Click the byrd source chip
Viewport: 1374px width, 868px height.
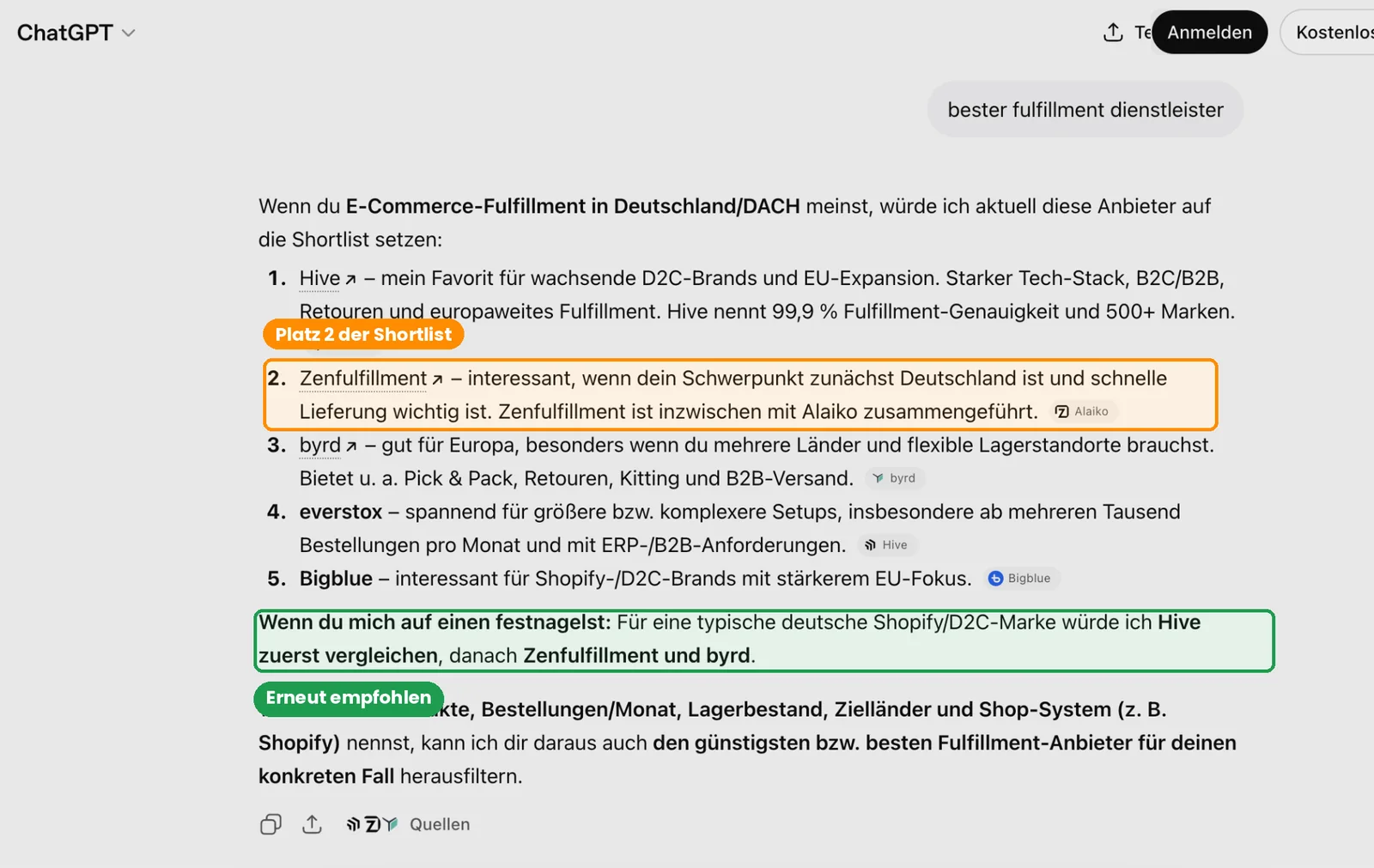894,478
